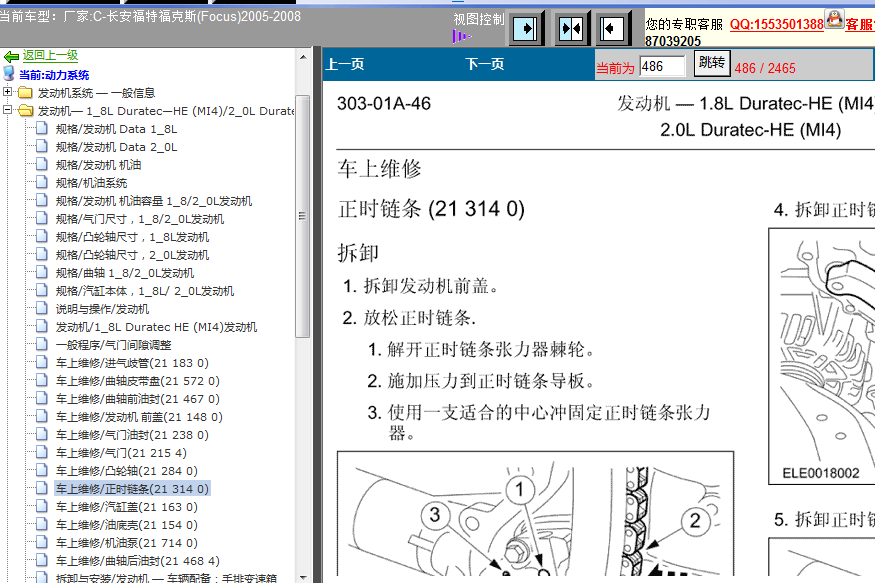The height and width of the screenshot is (583, 875).
Task: Open 车上维修/曲轴后油封(21 468 4)
Action: (x=137, y=561)
